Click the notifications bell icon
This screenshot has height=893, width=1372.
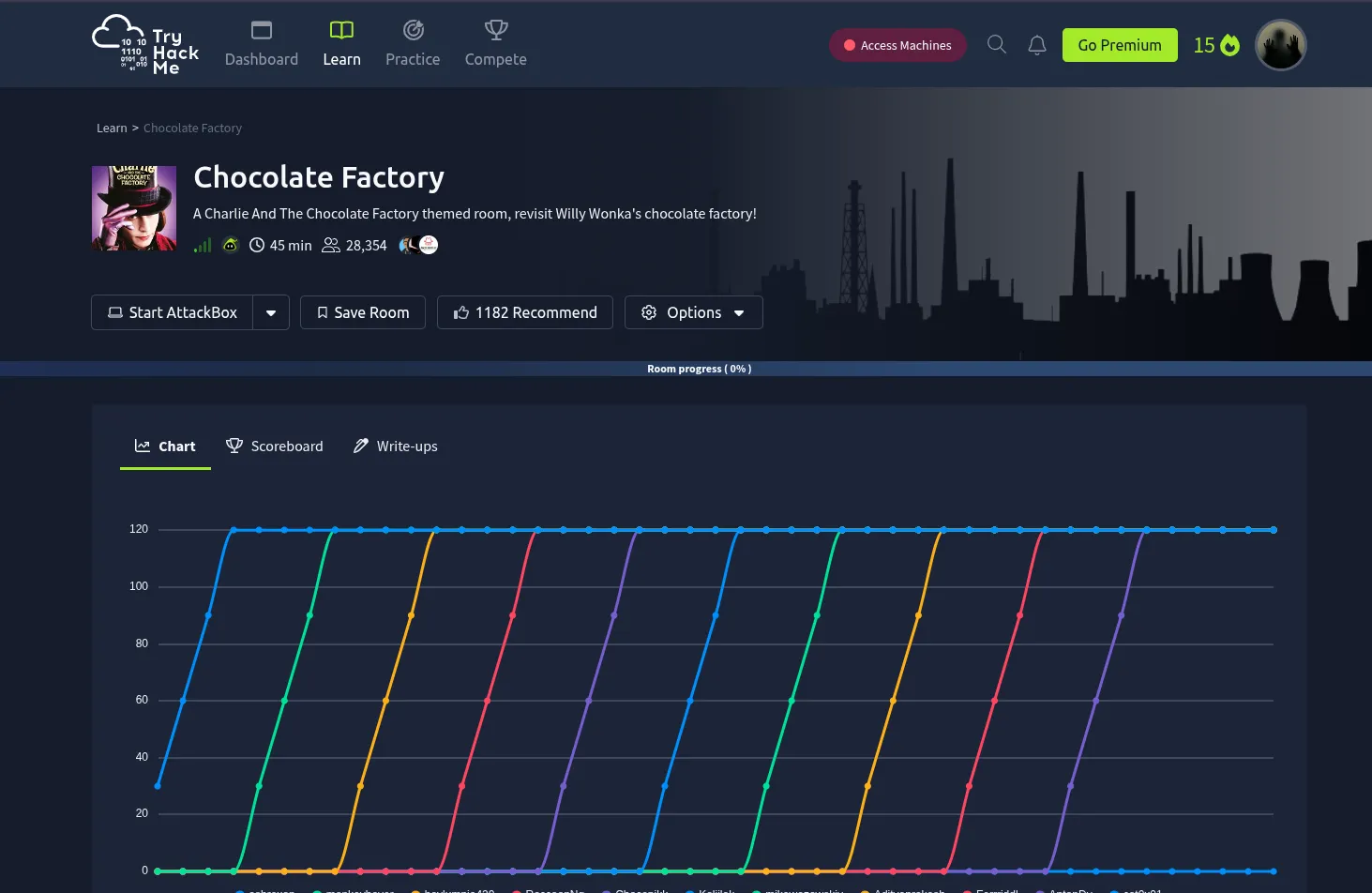1036,45
